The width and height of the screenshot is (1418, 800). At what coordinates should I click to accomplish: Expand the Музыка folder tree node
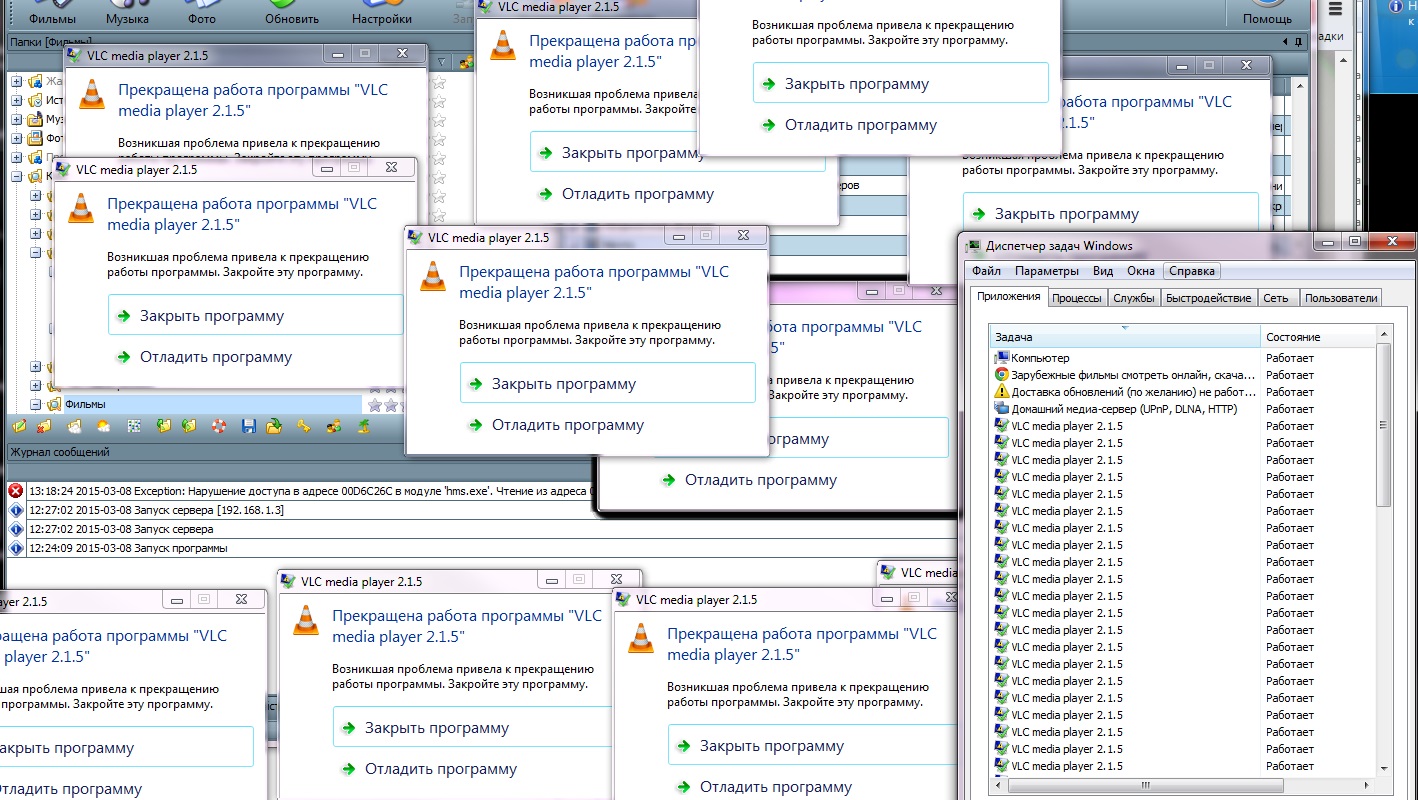click(17, 119)
